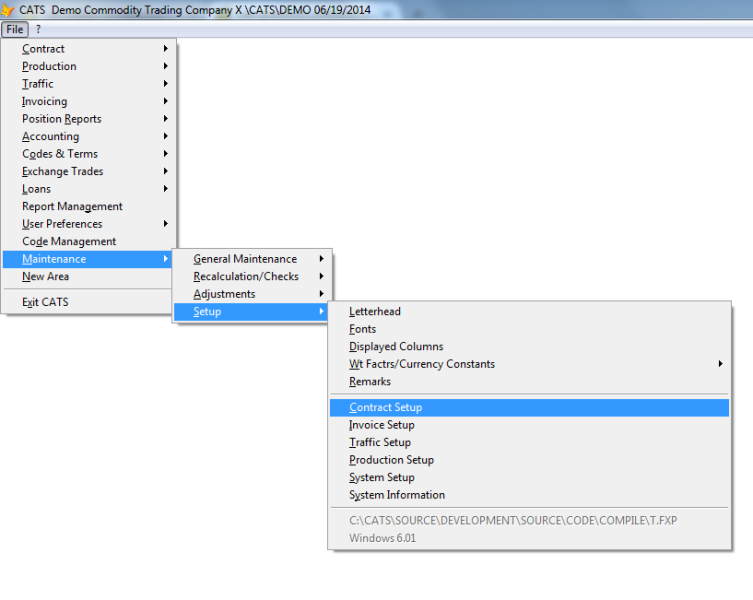Click the CATS application icon in title bar
Viewport: 753px width, 600px height.
[7, 10]
